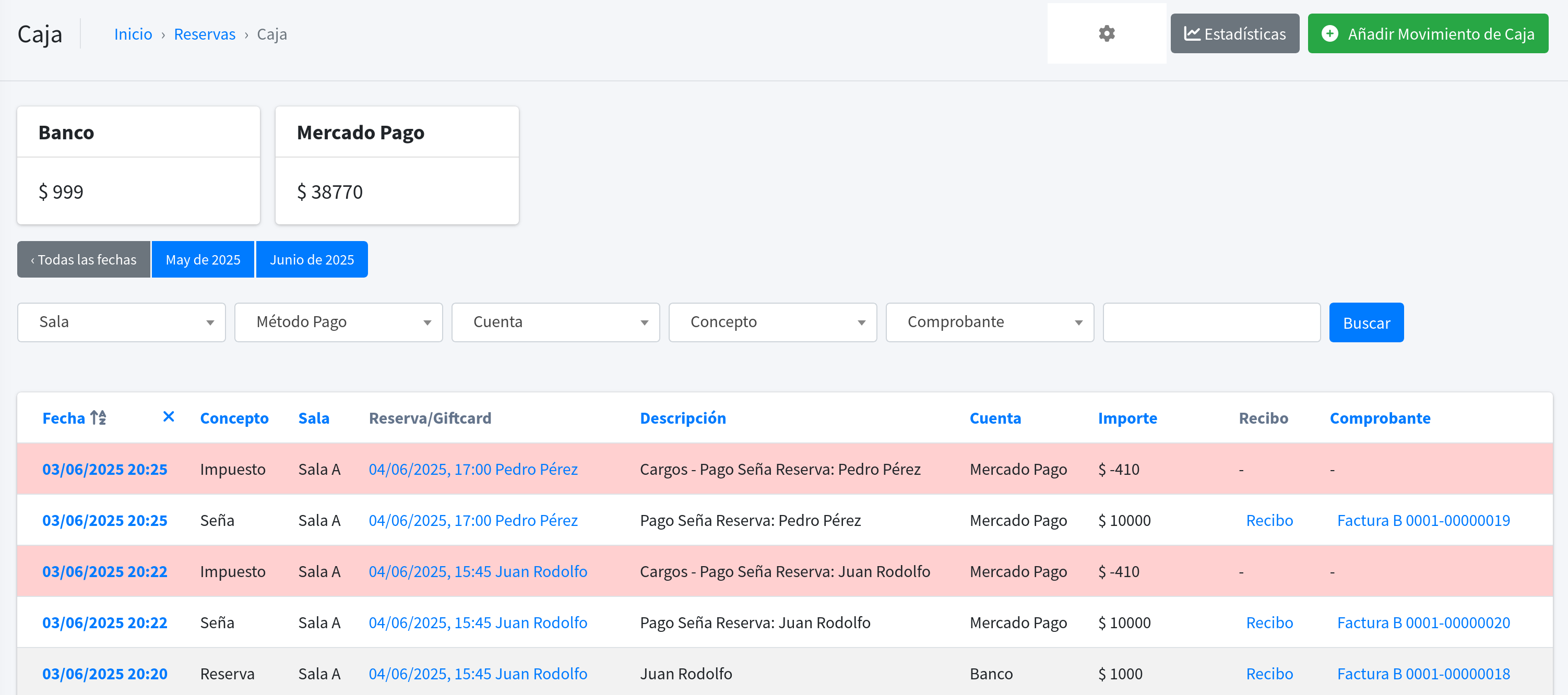
Task: Click the Fecha sort arrows icon
Action: (x=98, y=417)
